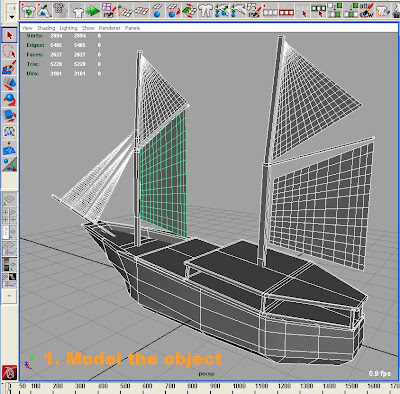Open the shelf options dropdown arrow
This screenshot has height=394, width=400.
click(12, 16)
